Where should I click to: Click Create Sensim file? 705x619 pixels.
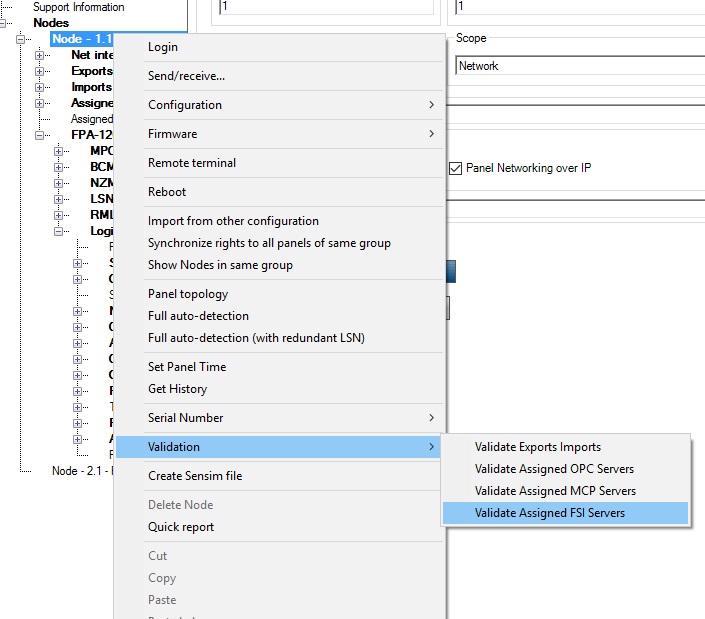pos(195,476)
